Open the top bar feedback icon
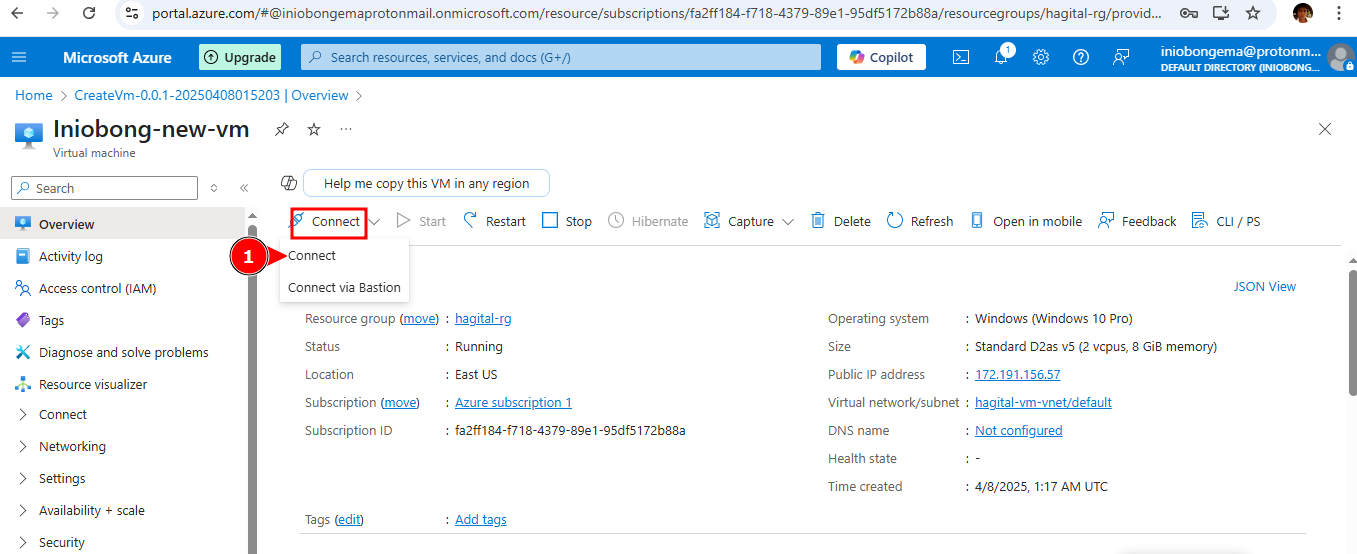The width and height of the screenshot is (1357, 554). 1121,57
